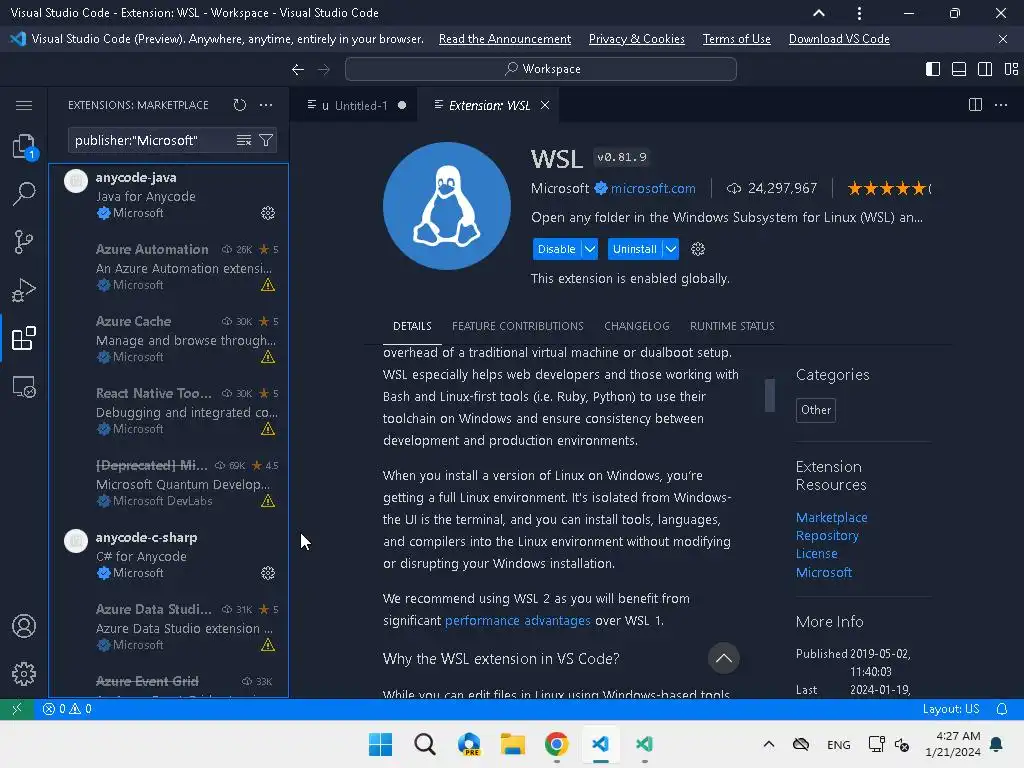
Task: Expand the Disable button dropdown
Action: click(x=590, y=249)
